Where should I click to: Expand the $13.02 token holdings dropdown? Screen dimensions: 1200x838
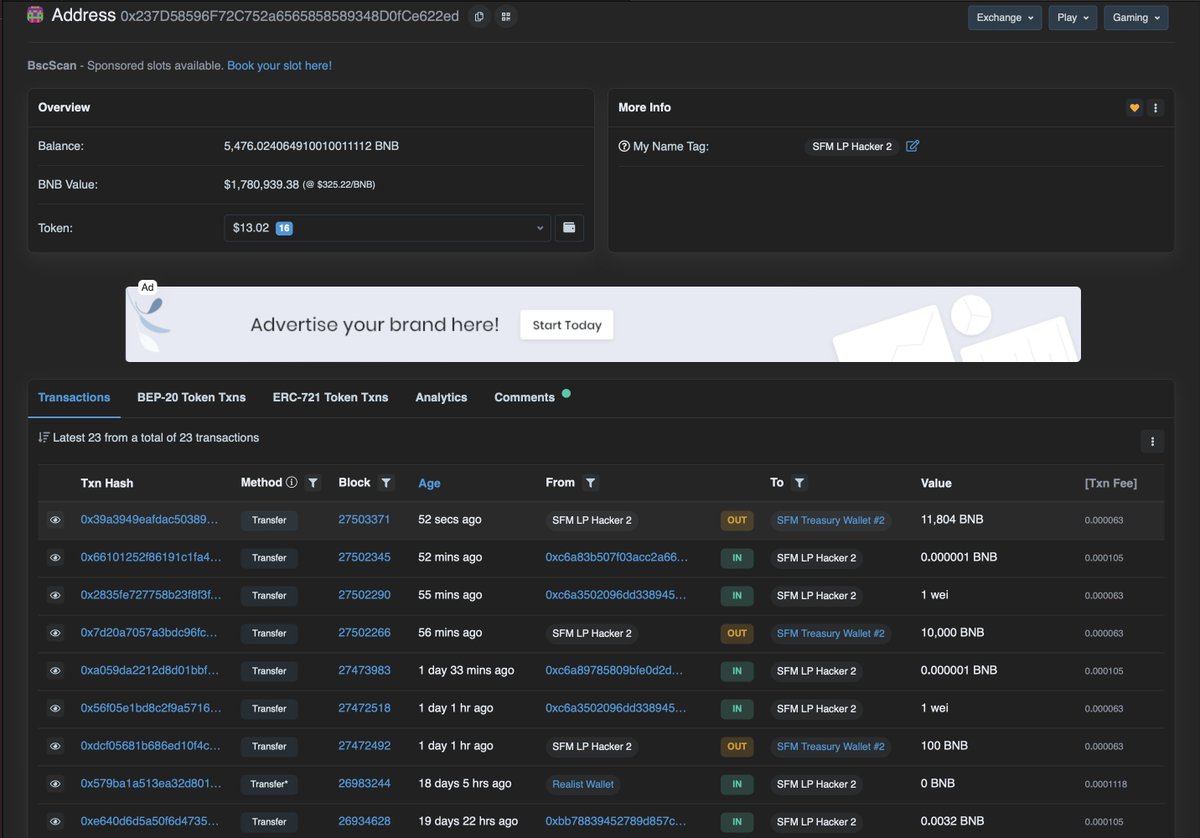[x=387, y=228]
